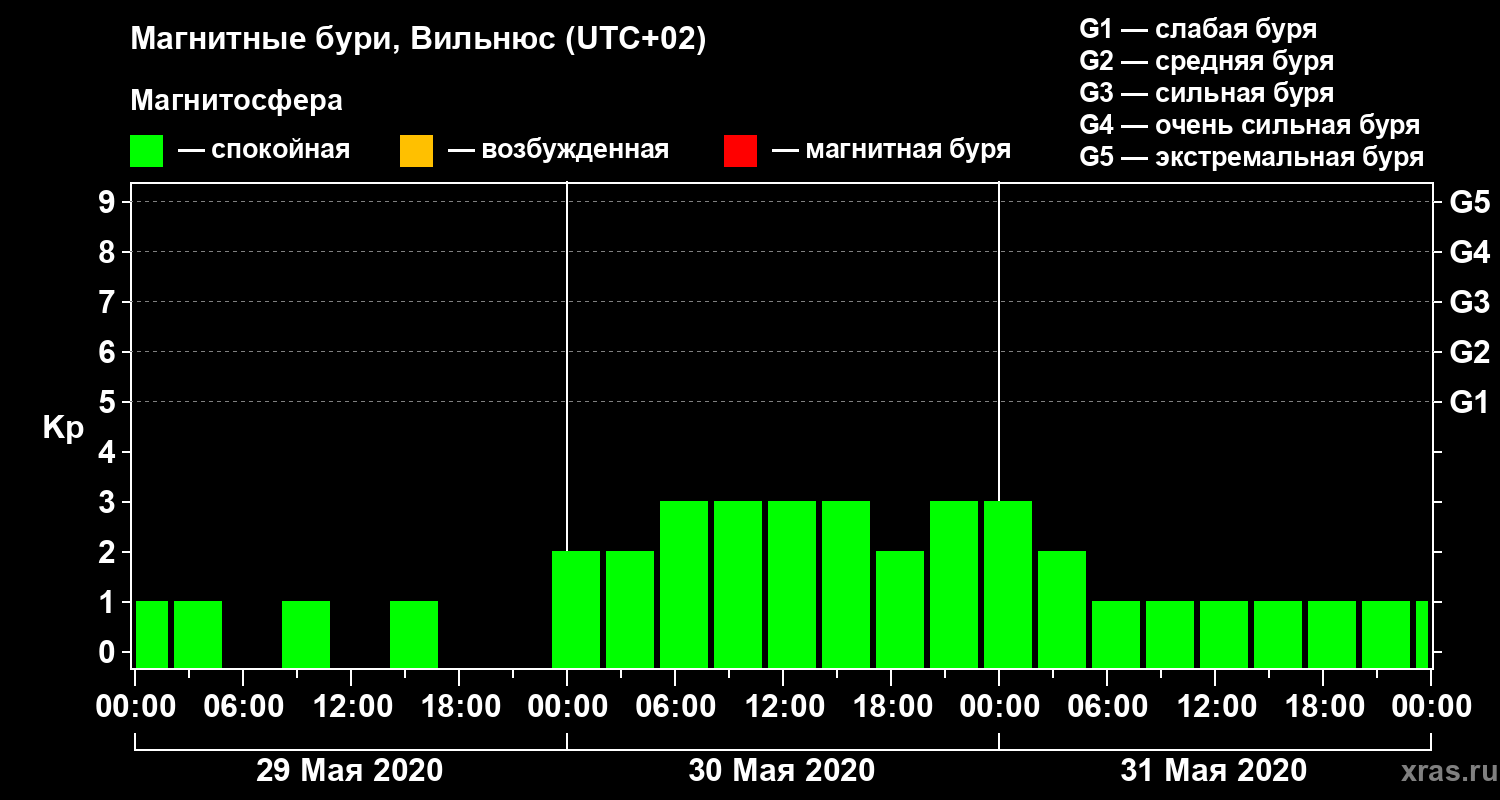This screenshot has height=800, width=1500.
Task: Click the G4 label on the right axis
Action: coord(1469,252)
